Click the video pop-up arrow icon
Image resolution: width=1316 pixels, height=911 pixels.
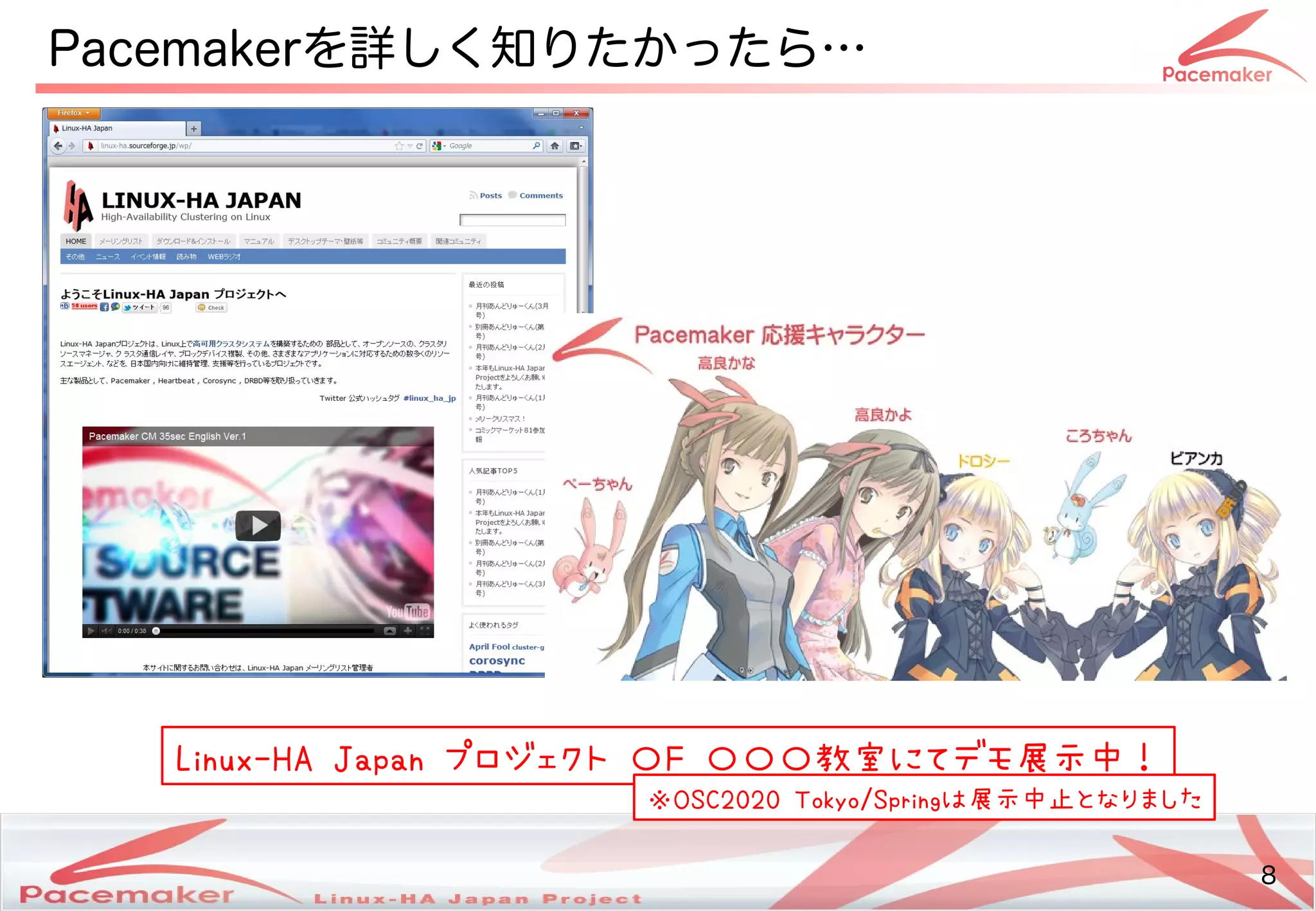(x=389, y=631)
